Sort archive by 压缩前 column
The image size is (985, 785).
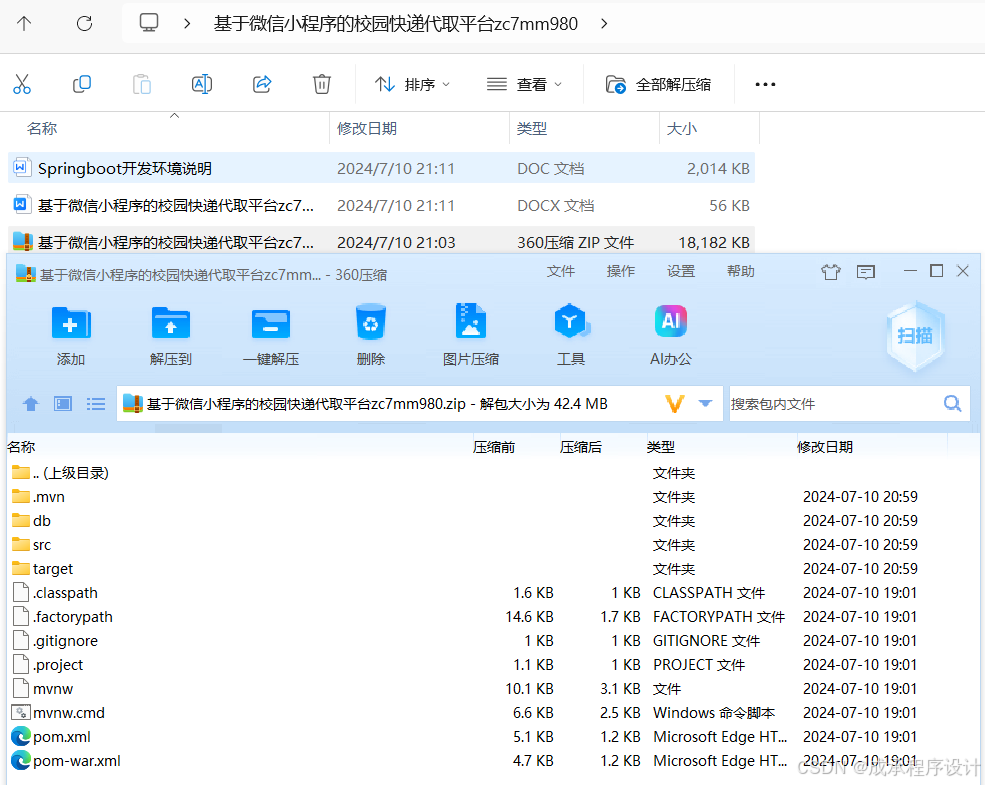(x=494, y=447)
